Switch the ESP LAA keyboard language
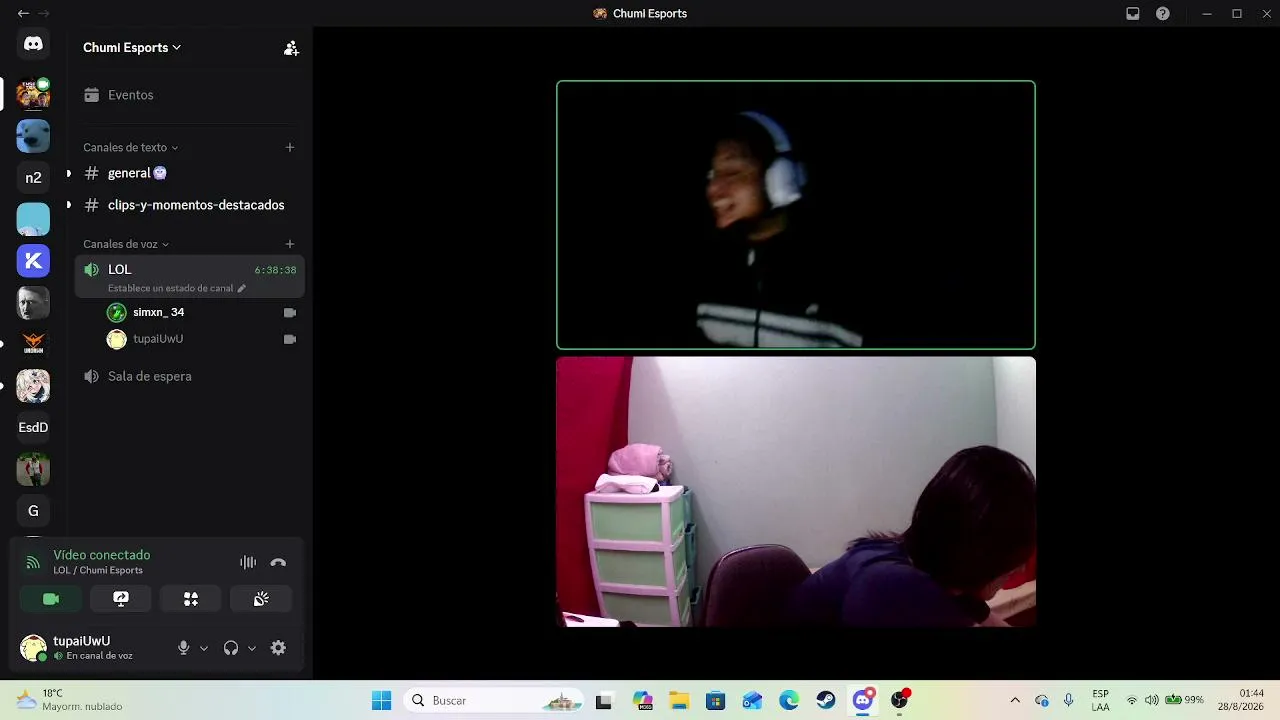Screen dimensions: 1280x720 pos(1100,700)
